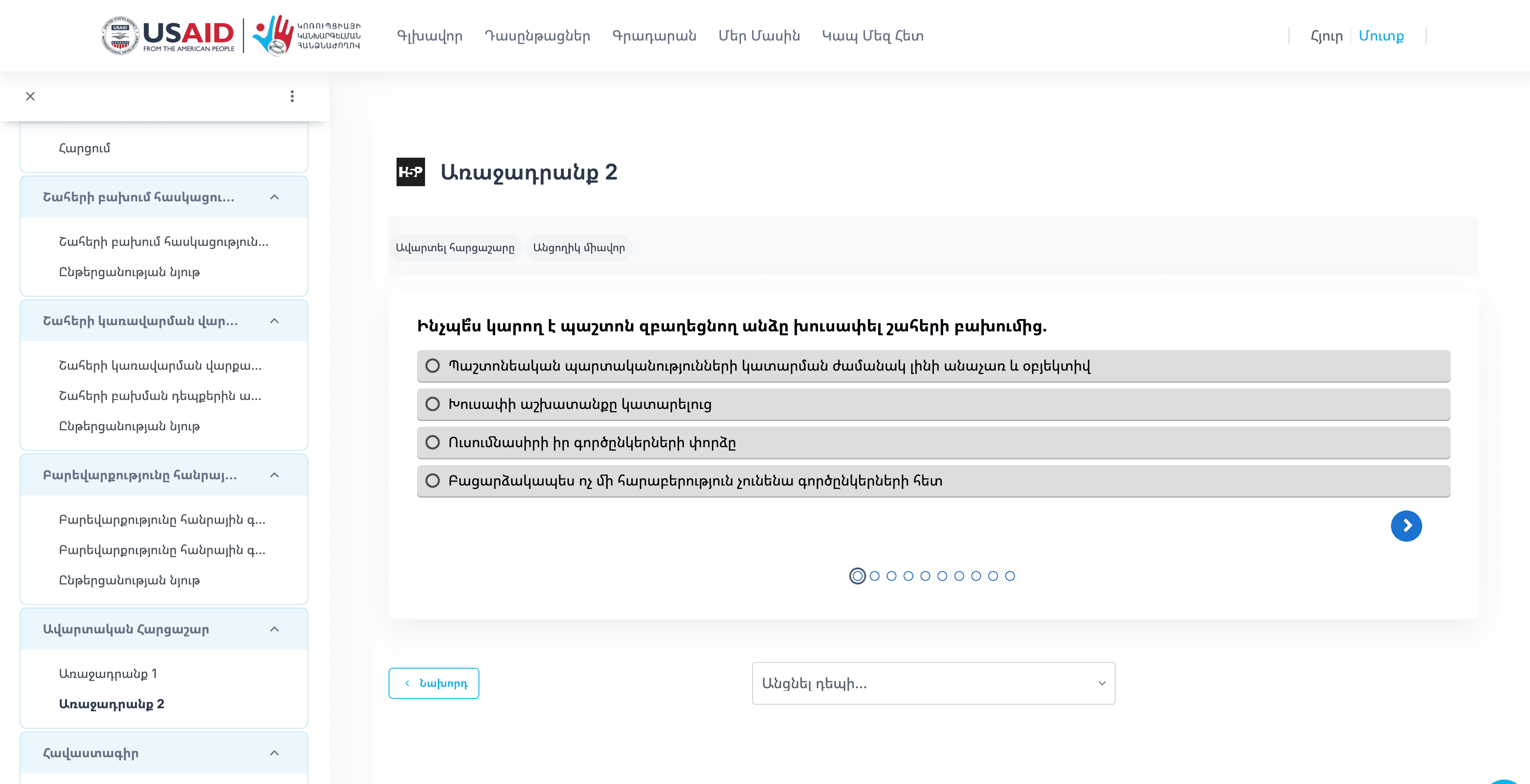The image size is (1530, 784).
Task: Click the last pagination dot
Action: 1010,575
